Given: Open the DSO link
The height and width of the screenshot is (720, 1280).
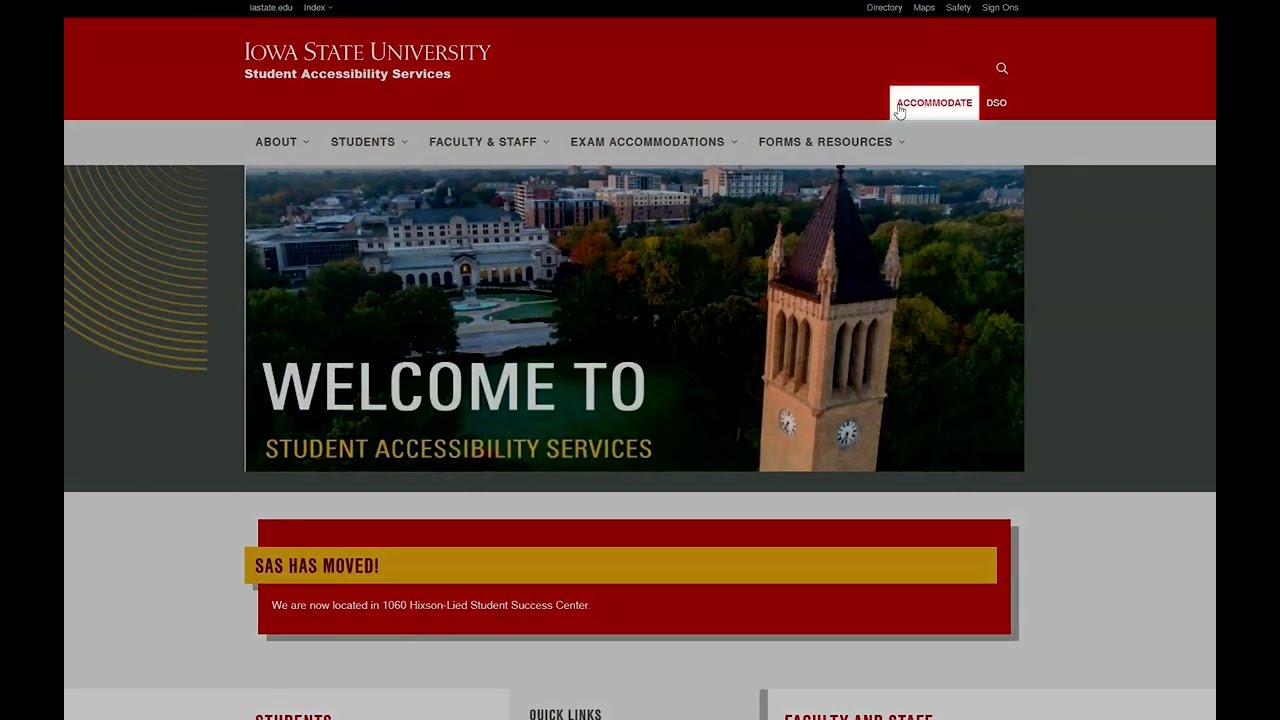Looking at the screenshot, I should coord(996,102).
